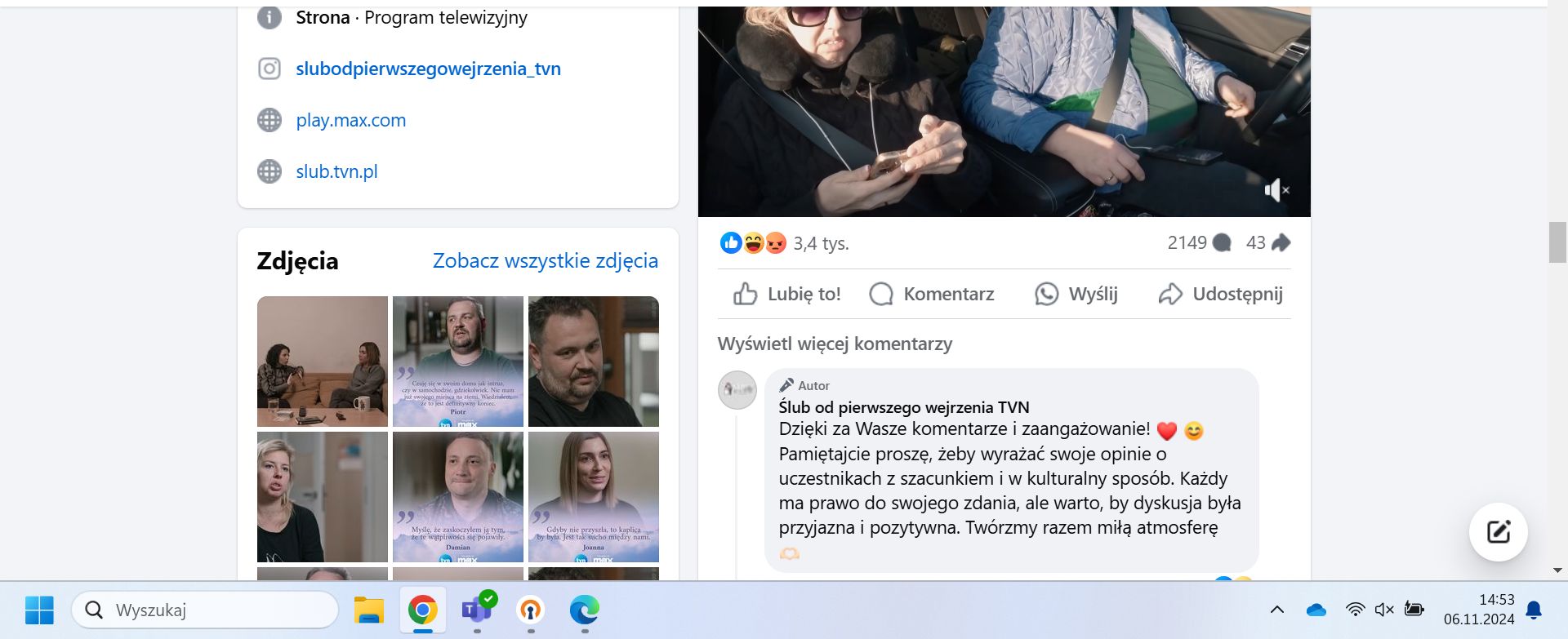Click the OneDrive cloud tray icon
The image size is (1568, 639).
(1316, 610)
